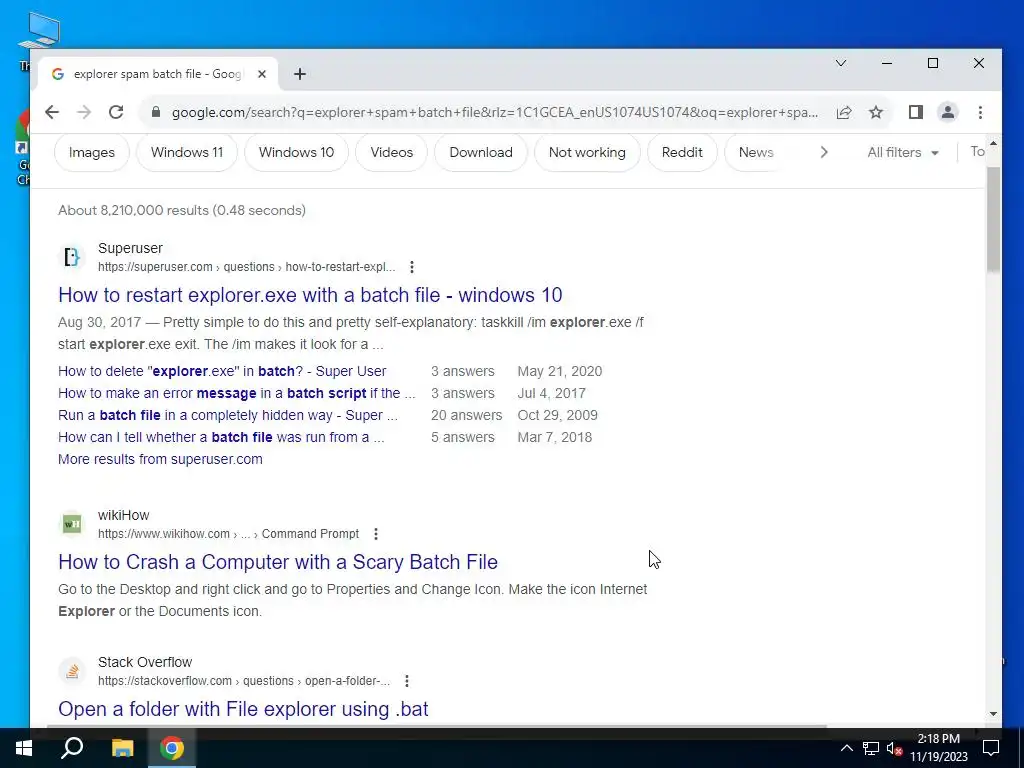This screenshot has height=768, width=1024.
Task: Open options for the Stack Overflow result
Action: 406,680
